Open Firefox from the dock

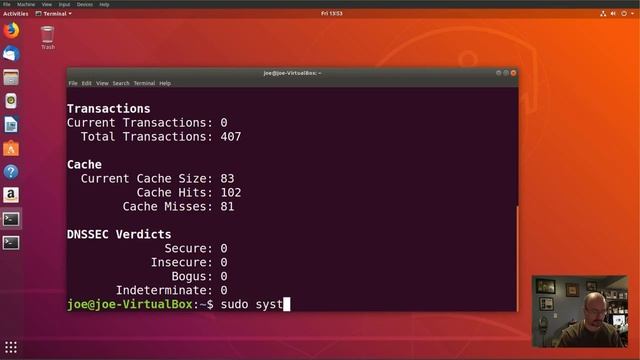pyautogui.click(x=11, y=31)
